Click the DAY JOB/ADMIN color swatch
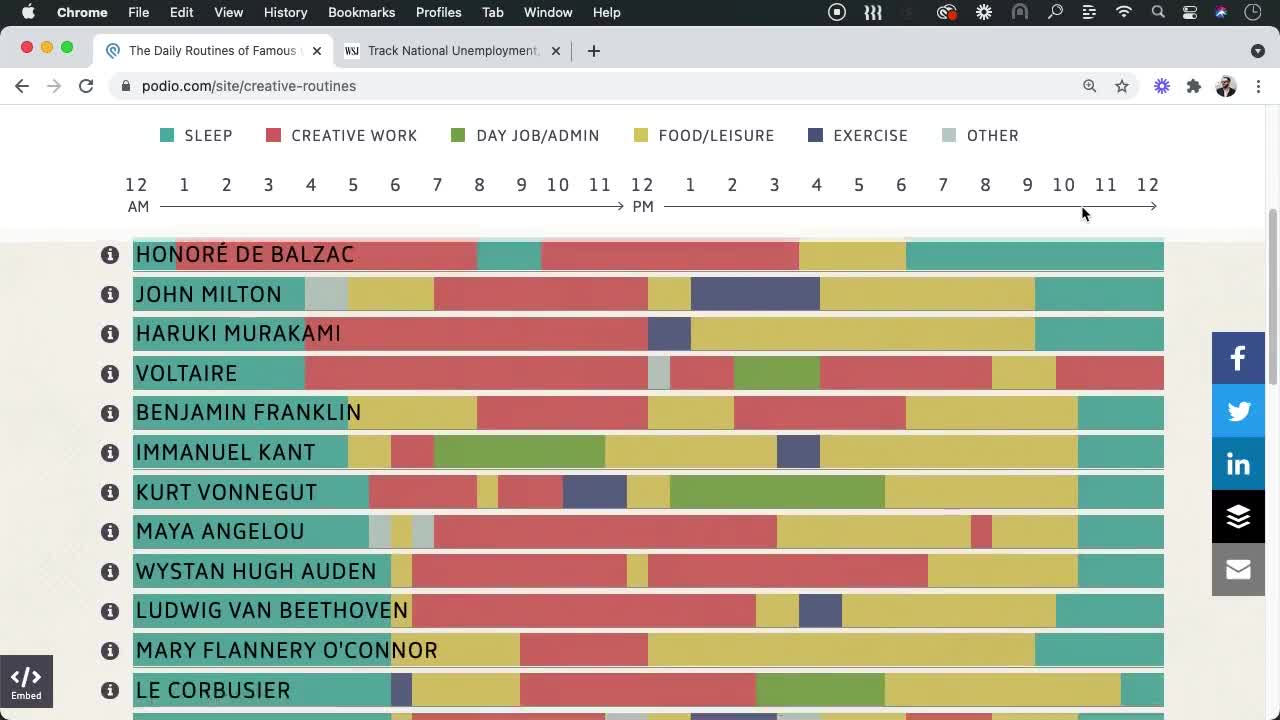 (x=456, y=135)
